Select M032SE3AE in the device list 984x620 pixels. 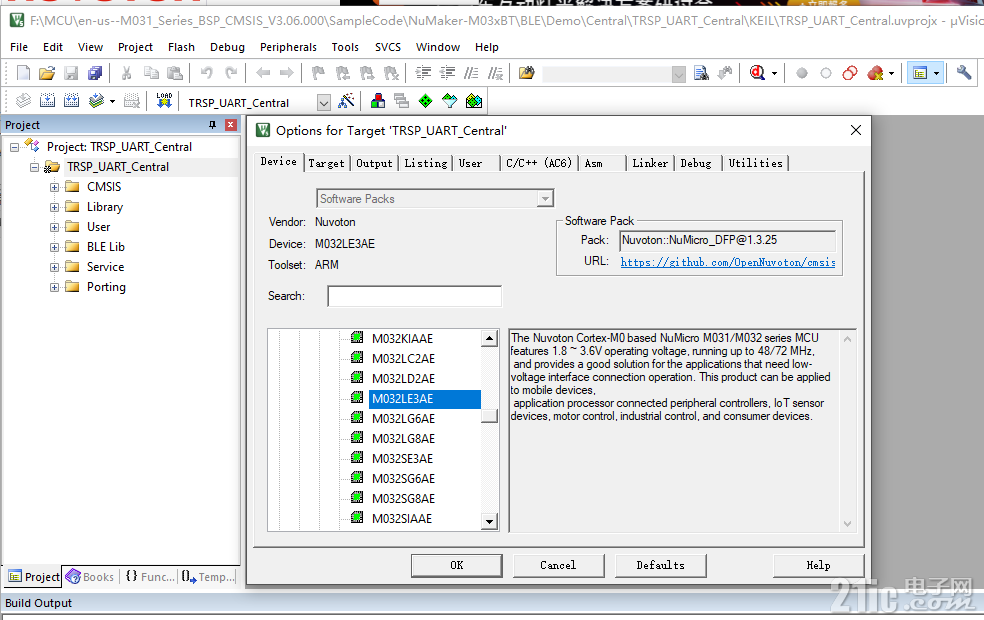pos(402,459)
